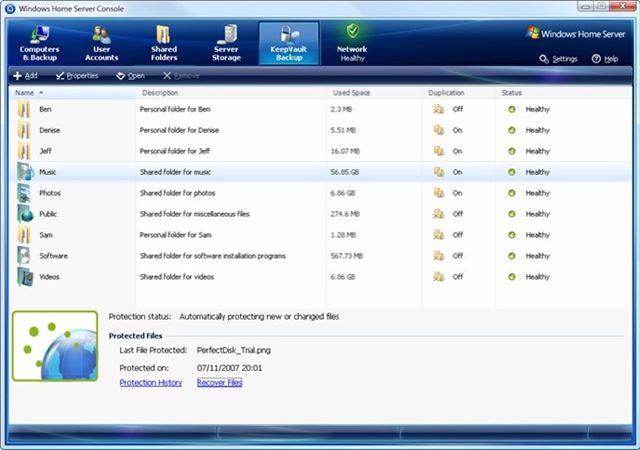Click green status icon for Ben
This screenshot has width=640, height=450.
point(511,109)
